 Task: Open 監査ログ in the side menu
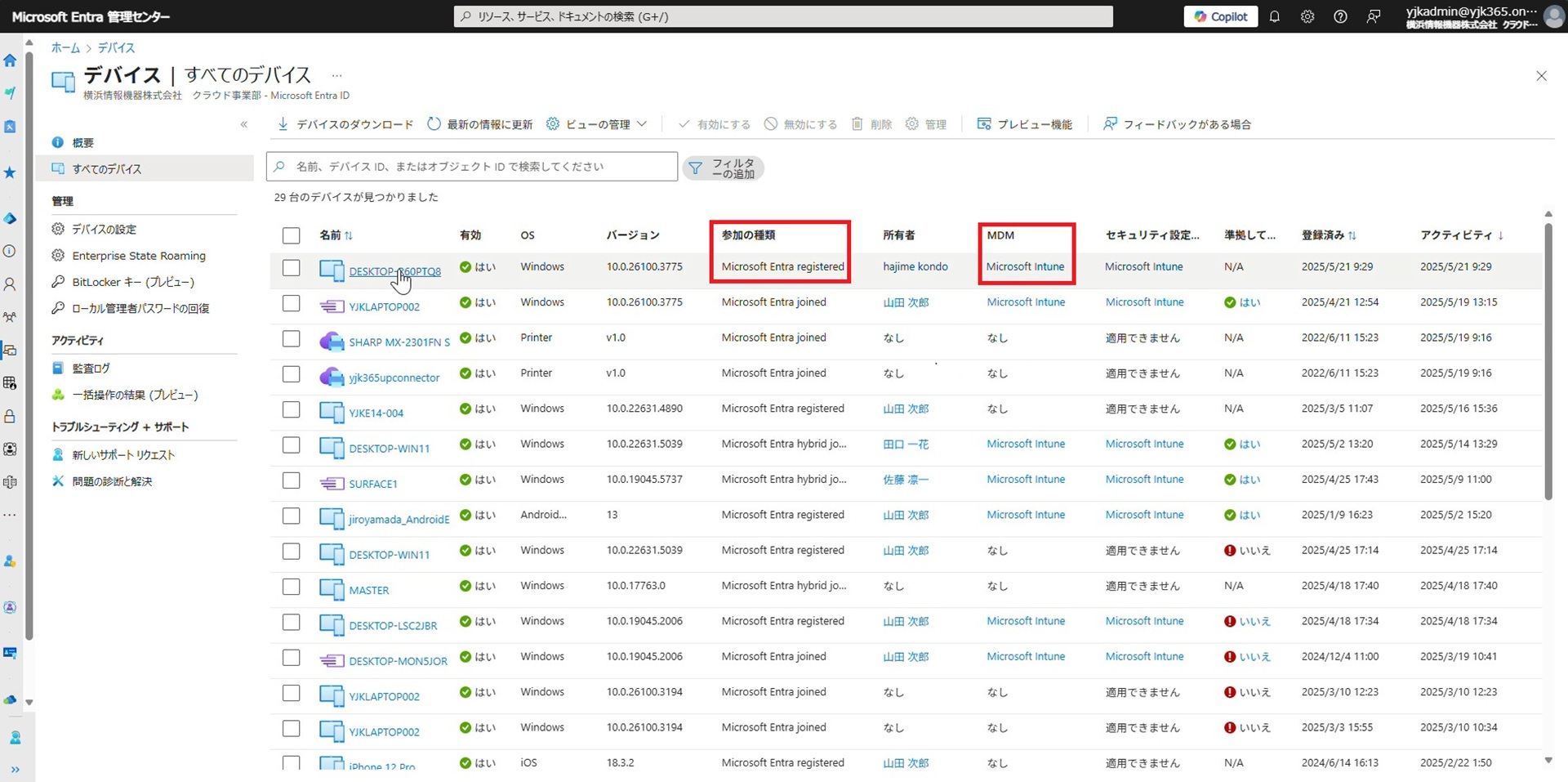pos(91,369)
